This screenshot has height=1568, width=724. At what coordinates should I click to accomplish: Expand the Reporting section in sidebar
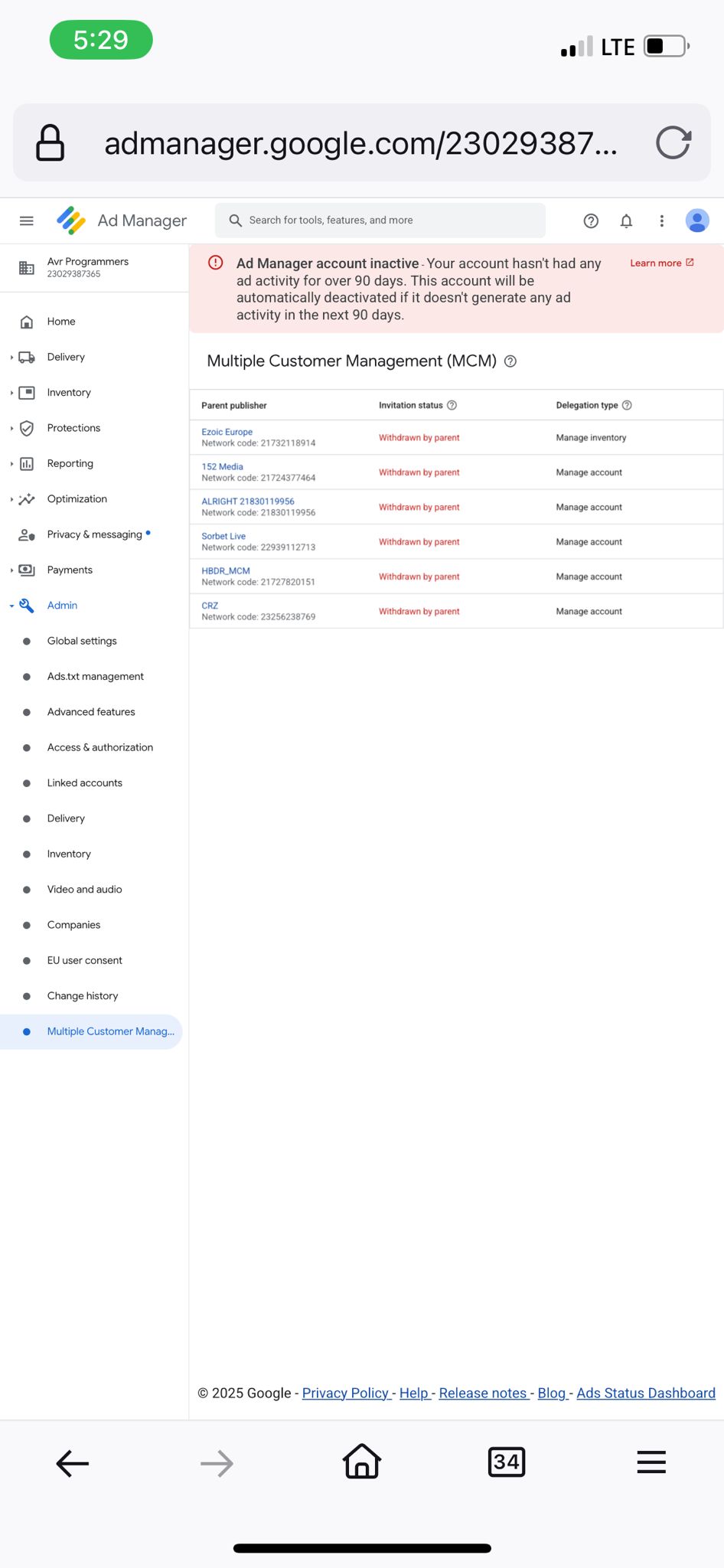(x=12, y=464)
